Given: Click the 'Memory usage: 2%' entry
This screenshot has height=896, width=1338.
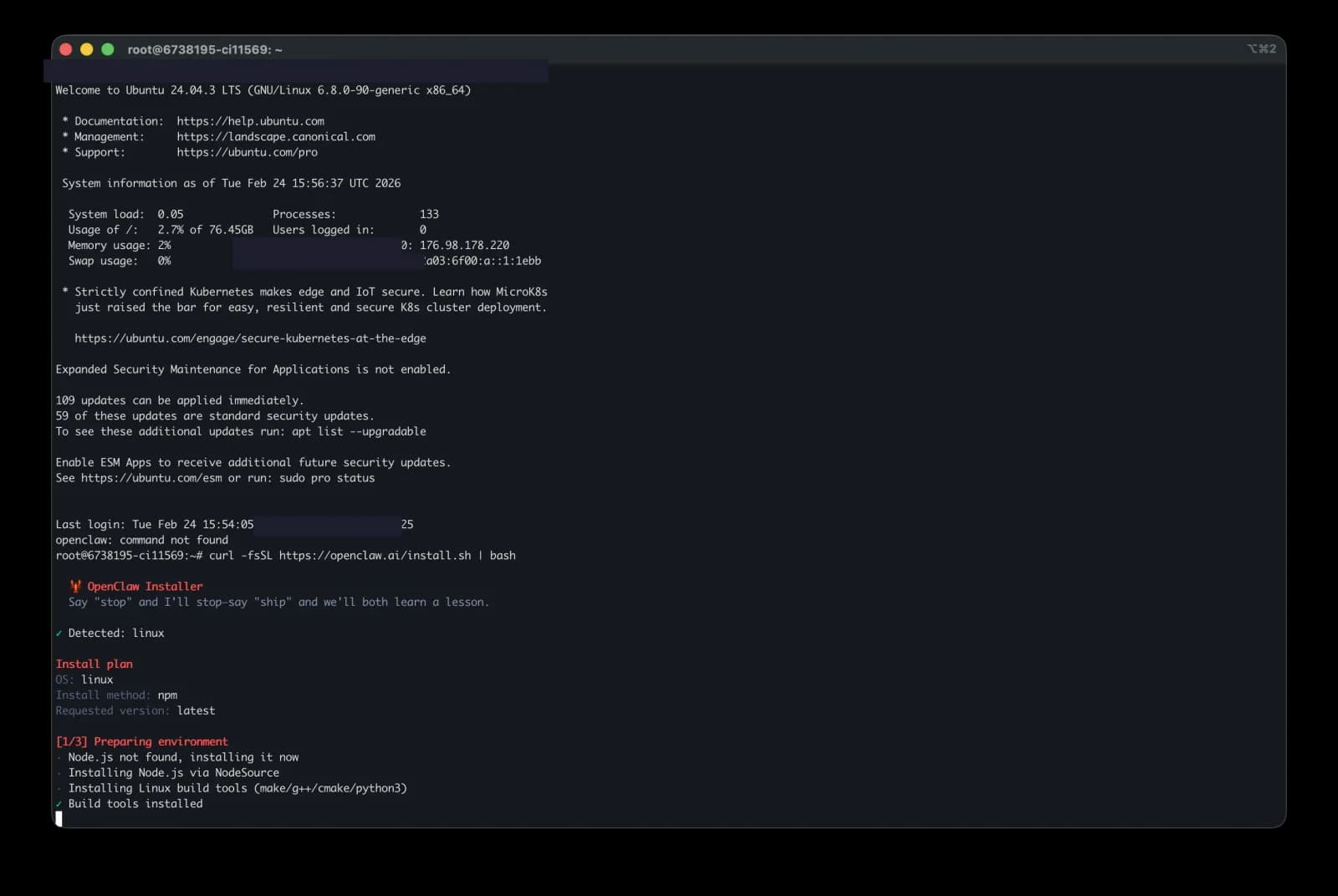Looking at the screenshot, I should click(x=120, y=246).
